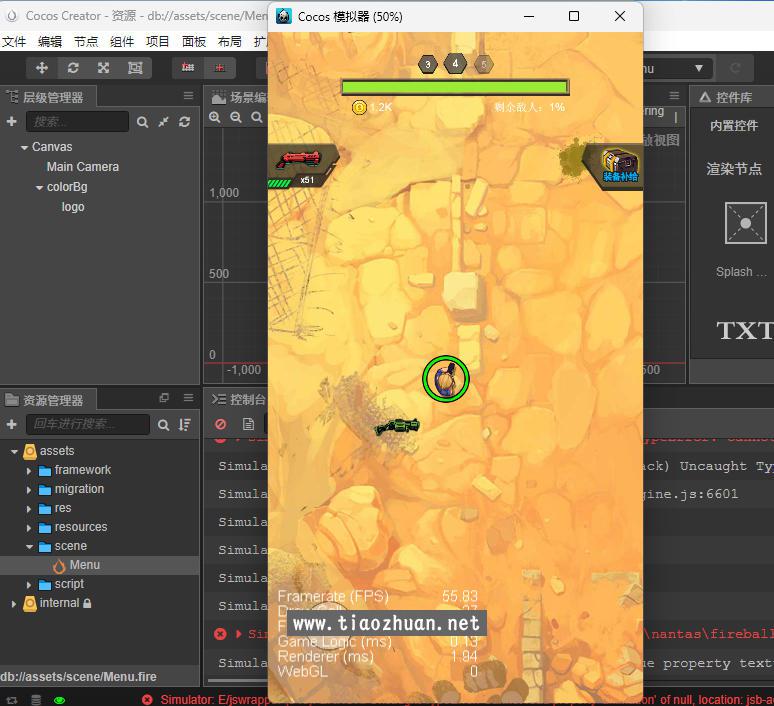Expand the res folder
The width and height of the screenshot is (774, 706).
[x=29, y=509]
